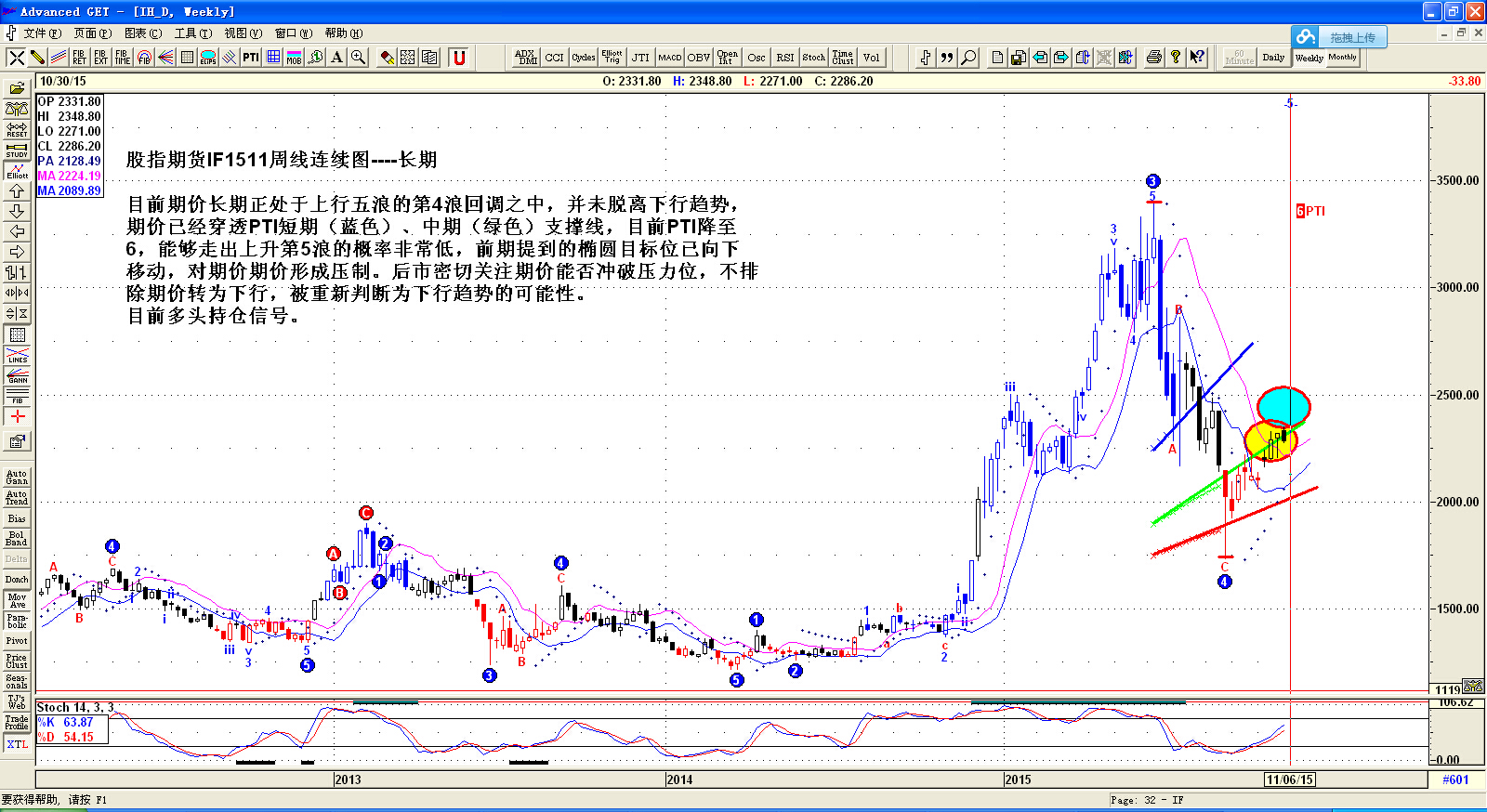Select the Ellipse tool icon

click(208, 58)
